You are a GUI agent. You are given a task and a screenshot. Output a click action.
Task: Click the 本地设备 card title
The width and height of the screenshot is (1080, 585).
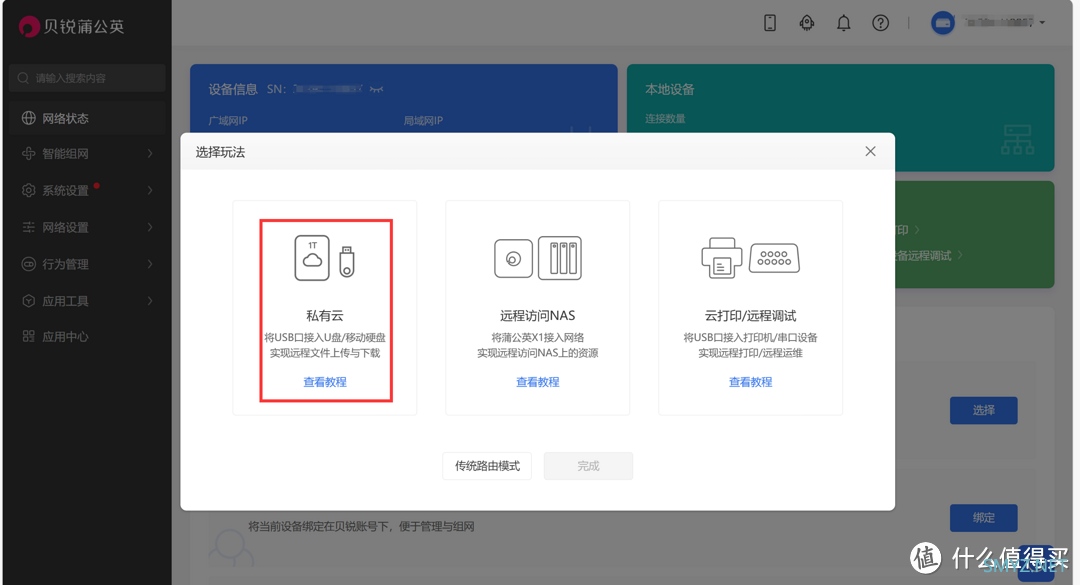(669, 90)
